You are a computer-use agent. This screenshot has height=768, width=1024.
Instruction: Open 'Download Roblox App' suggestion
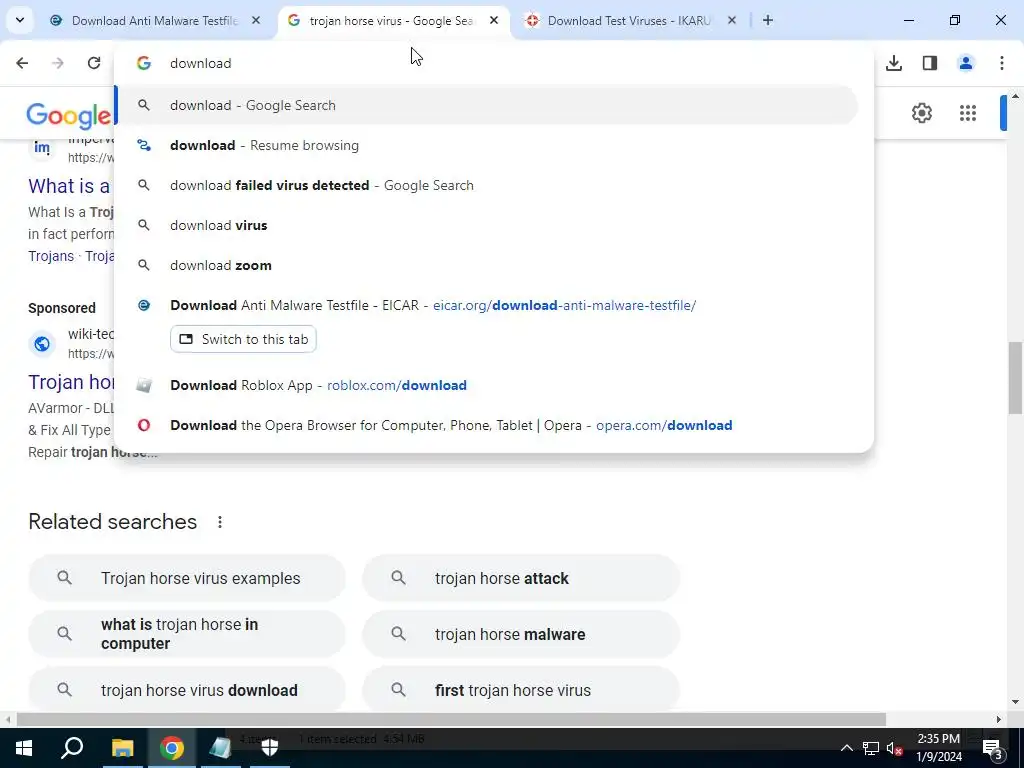pos(487,385)
